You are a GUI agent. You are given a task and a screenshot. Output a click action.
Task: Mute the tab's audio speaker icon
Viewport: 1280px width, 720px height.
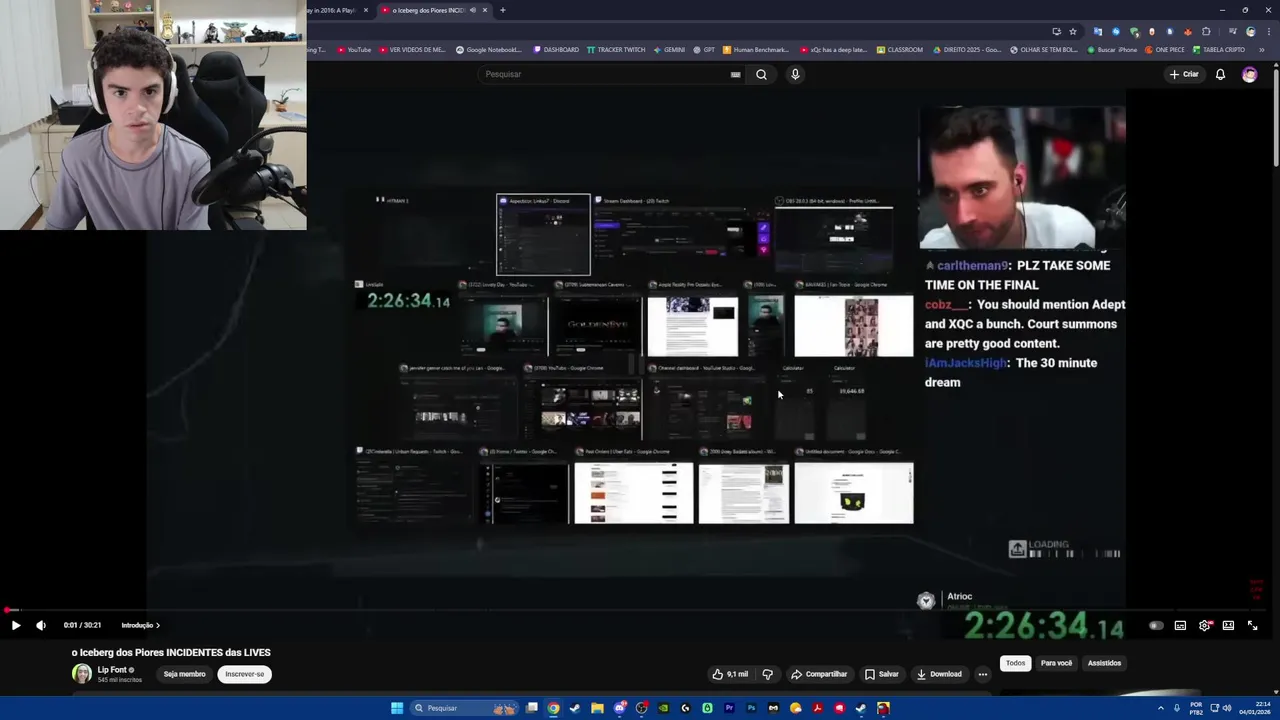point(472,10)
